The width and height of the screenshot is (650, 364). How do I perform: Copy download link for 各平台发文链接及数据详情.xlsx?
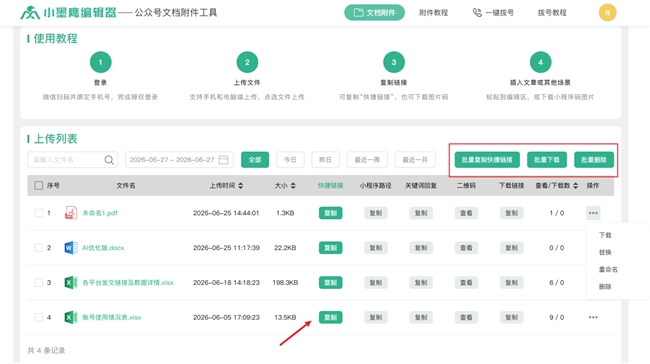511,282
